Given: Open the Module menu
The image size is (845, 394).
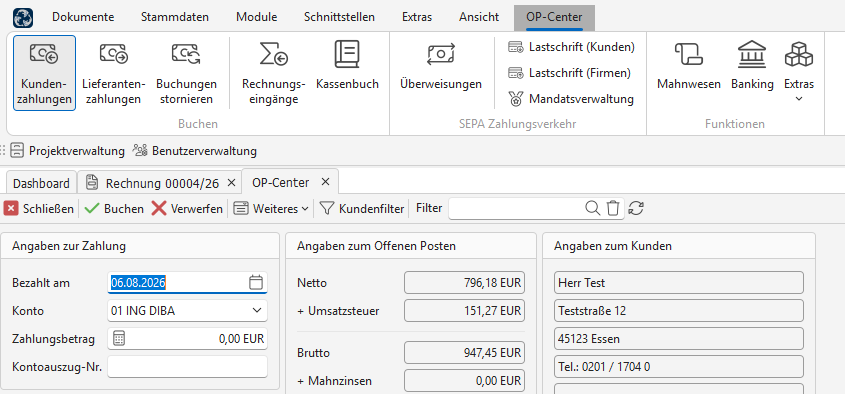Looking at the screenshot, I should [x=257, y=17].
